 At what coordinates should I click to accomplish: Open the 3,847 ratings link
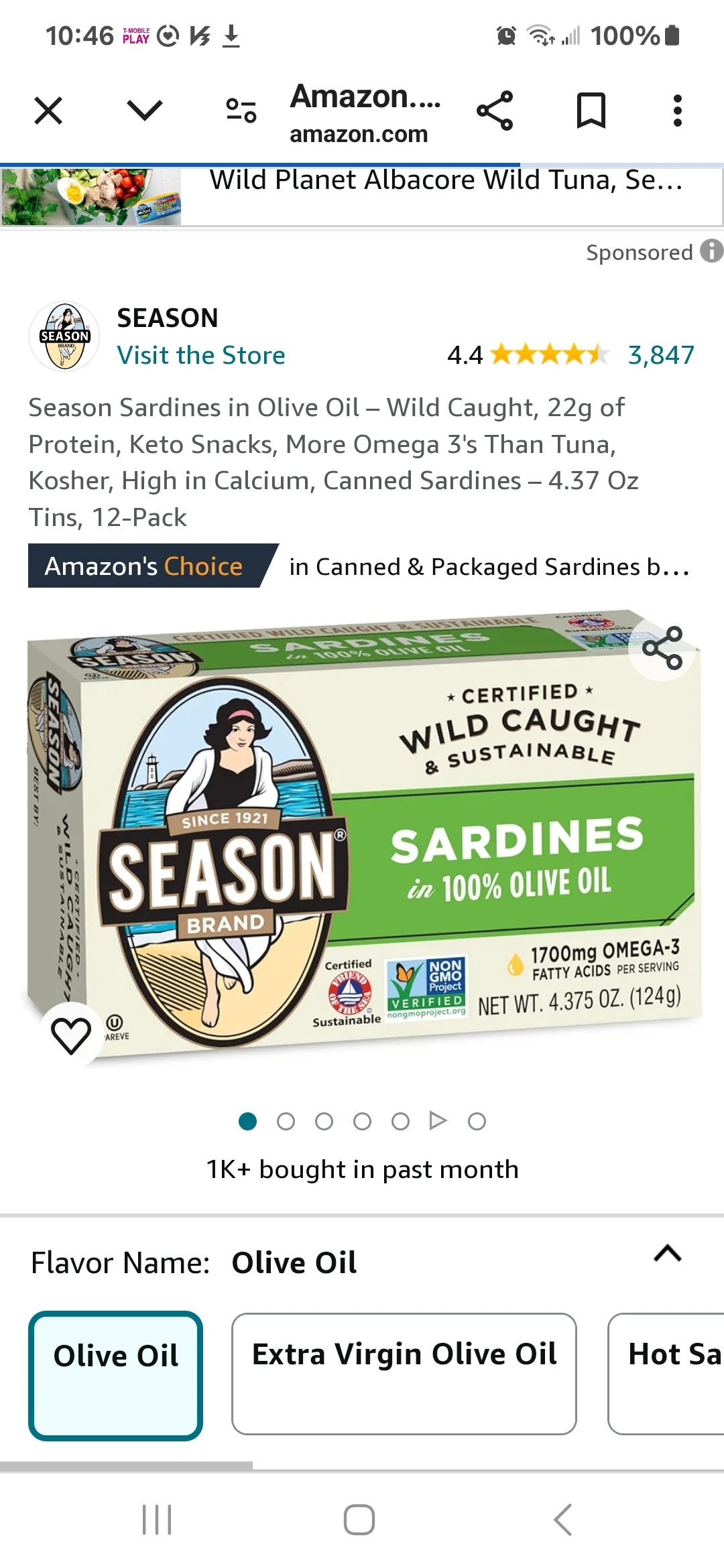pos(661,355)
